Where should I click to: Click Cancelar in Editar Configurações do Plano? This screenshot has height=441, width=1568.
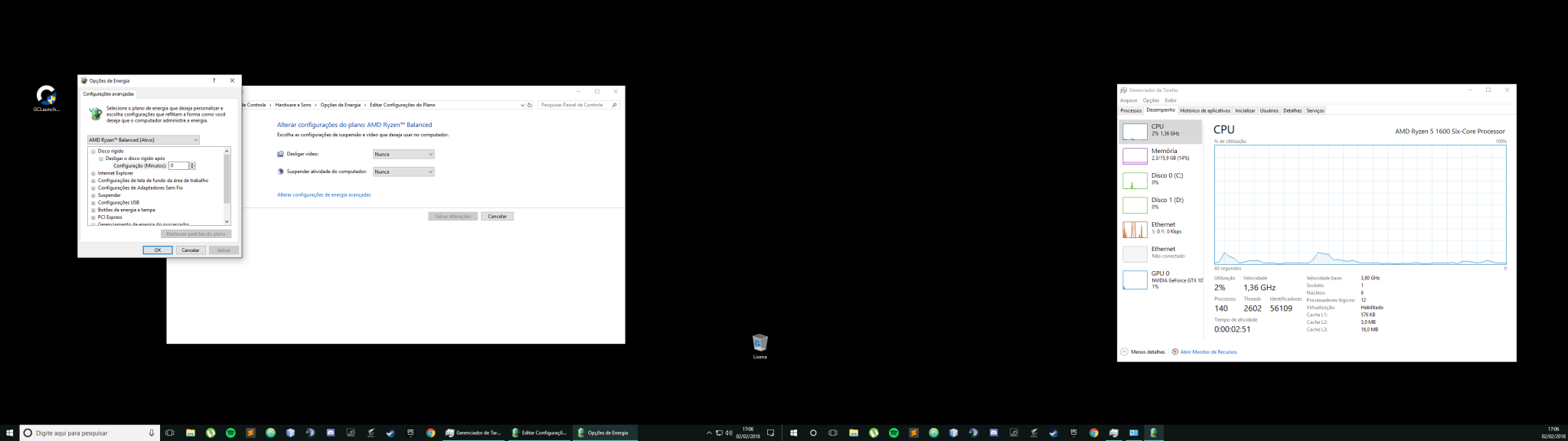[x=498, y=217]
